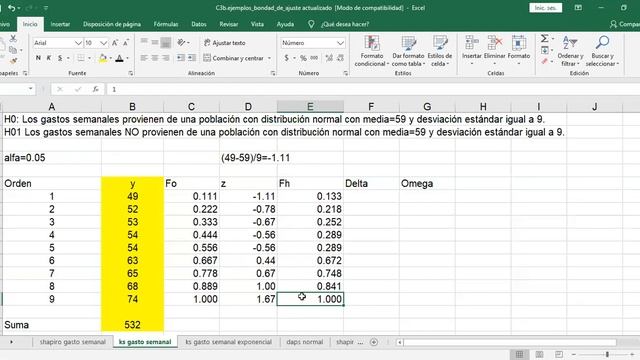Open Dar formato como tabla menu
Image resolution: width=640 pixels, height=360 pixels.
pyautogui.click(x=408, y=51)
